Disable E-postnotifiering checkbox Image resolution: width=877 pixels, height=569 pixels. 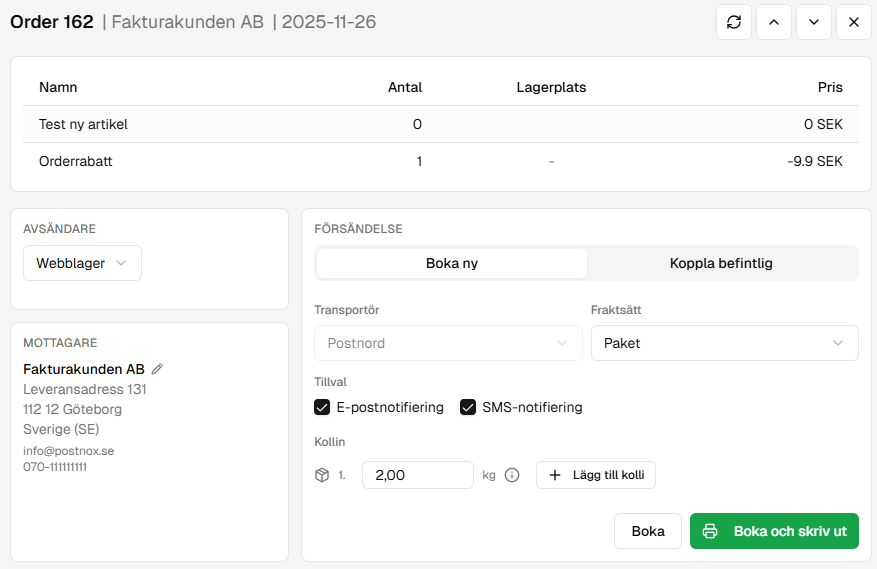point(322,407)
